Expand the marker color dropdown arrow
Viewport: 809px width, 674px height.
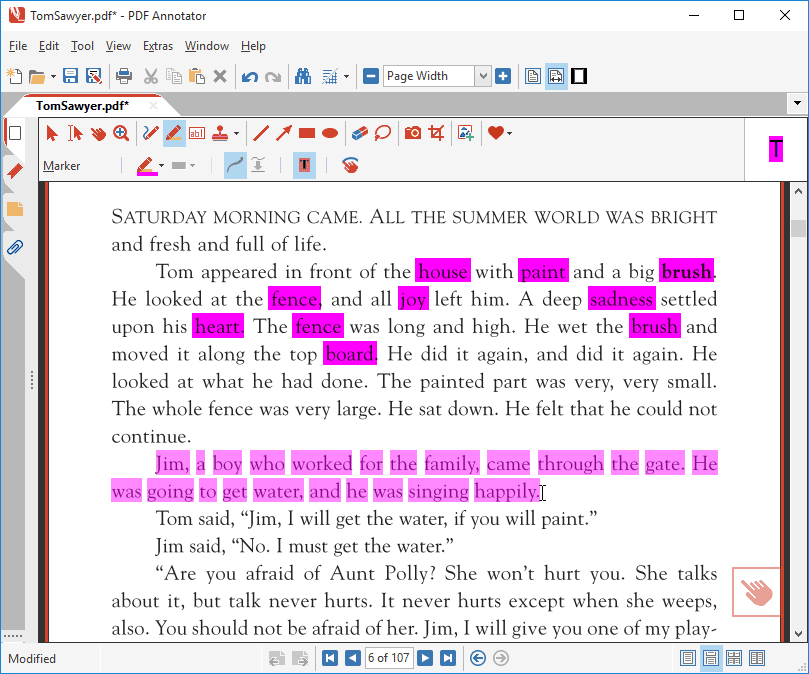(161, 166)
